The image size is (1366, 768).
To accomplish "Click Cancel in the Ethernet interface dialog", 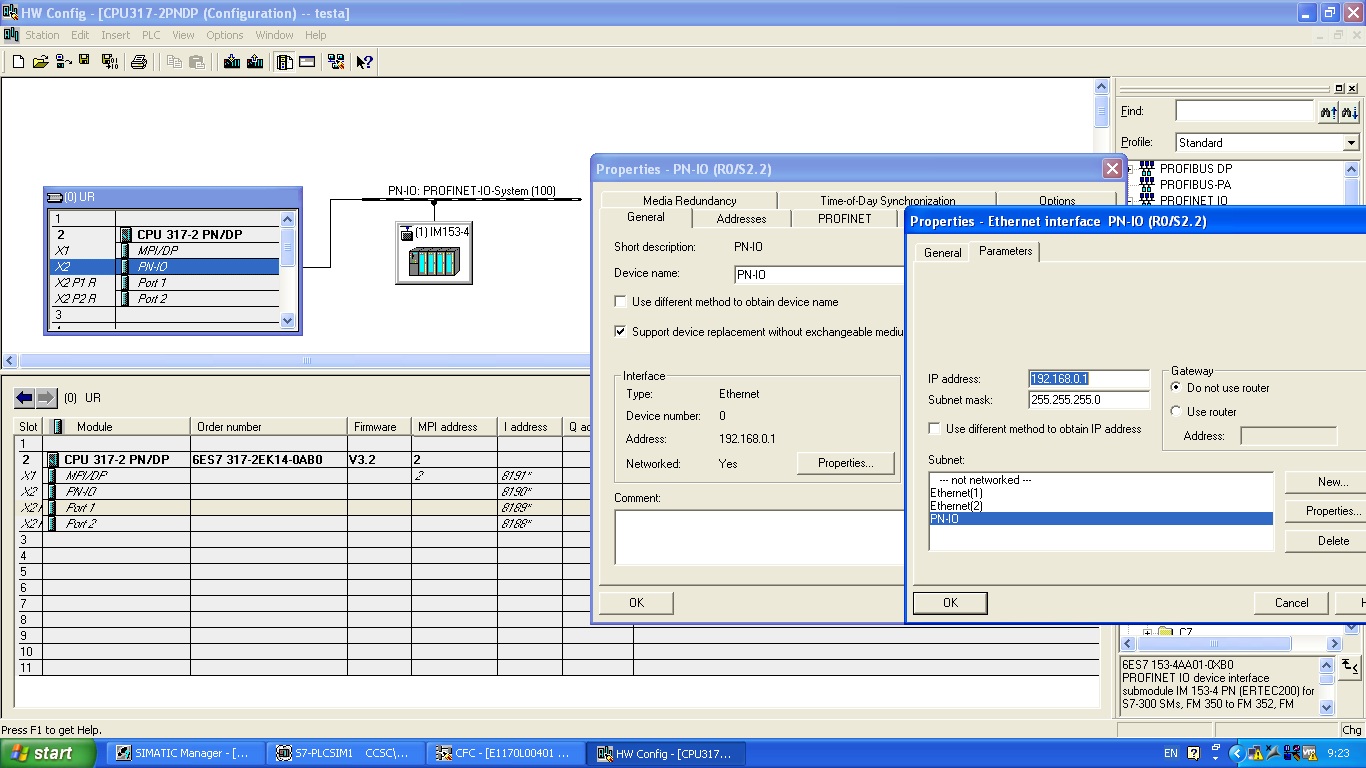I will click(x=1291, y=603).
